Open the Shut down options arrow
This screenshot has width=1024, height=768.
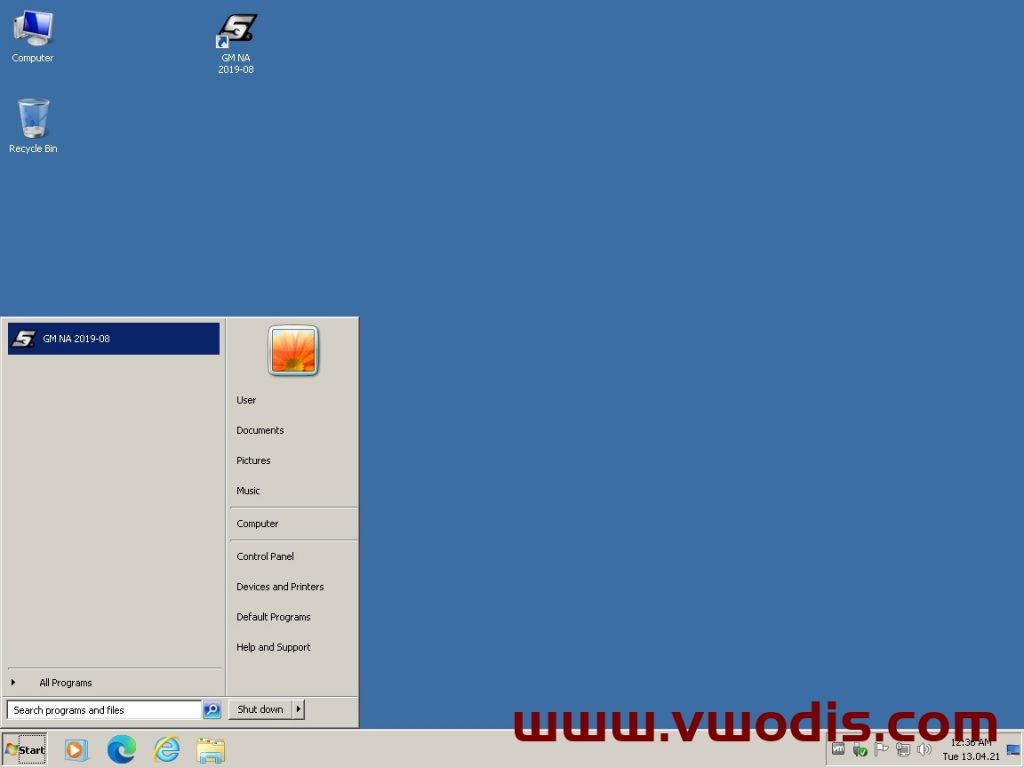[x=298, y=709]
